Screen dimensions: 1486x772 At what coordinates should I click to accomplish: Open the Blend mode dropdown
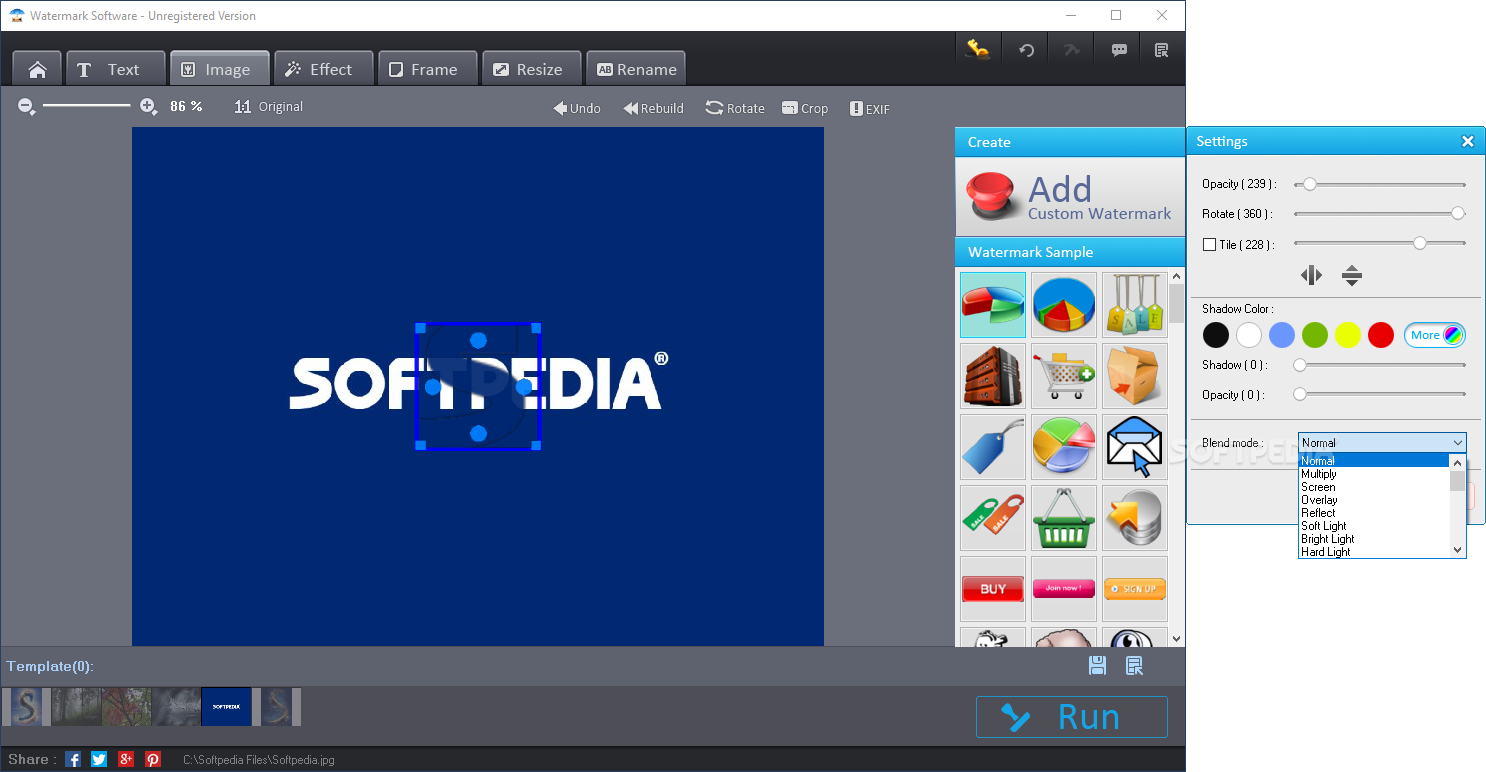1382,442
